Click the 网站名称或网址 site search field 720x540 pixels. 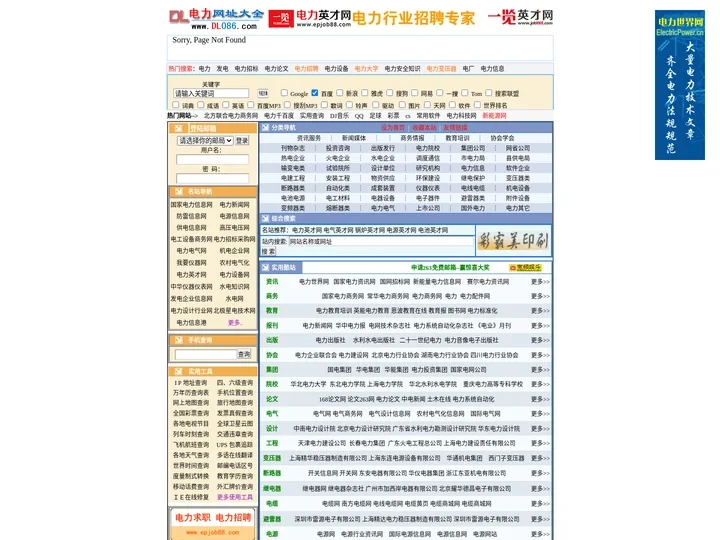click(x=381, y=241)
